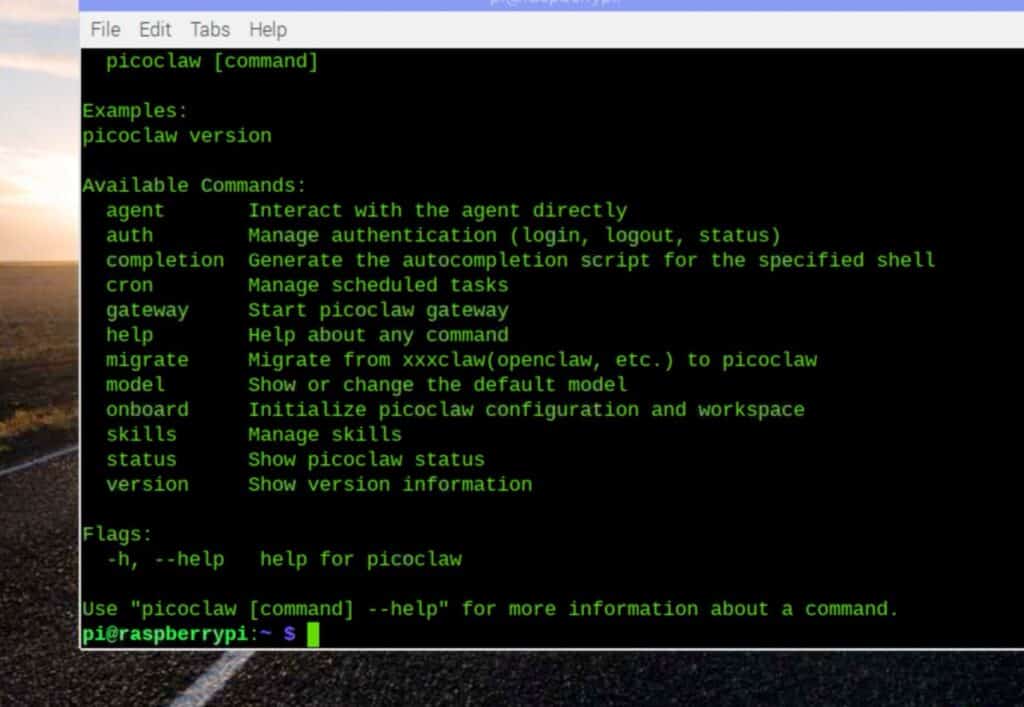Image resolution: width=1024 pixels, height=707 pixels.
Task: Click the terminal title bar
Action: click(550, 4)
